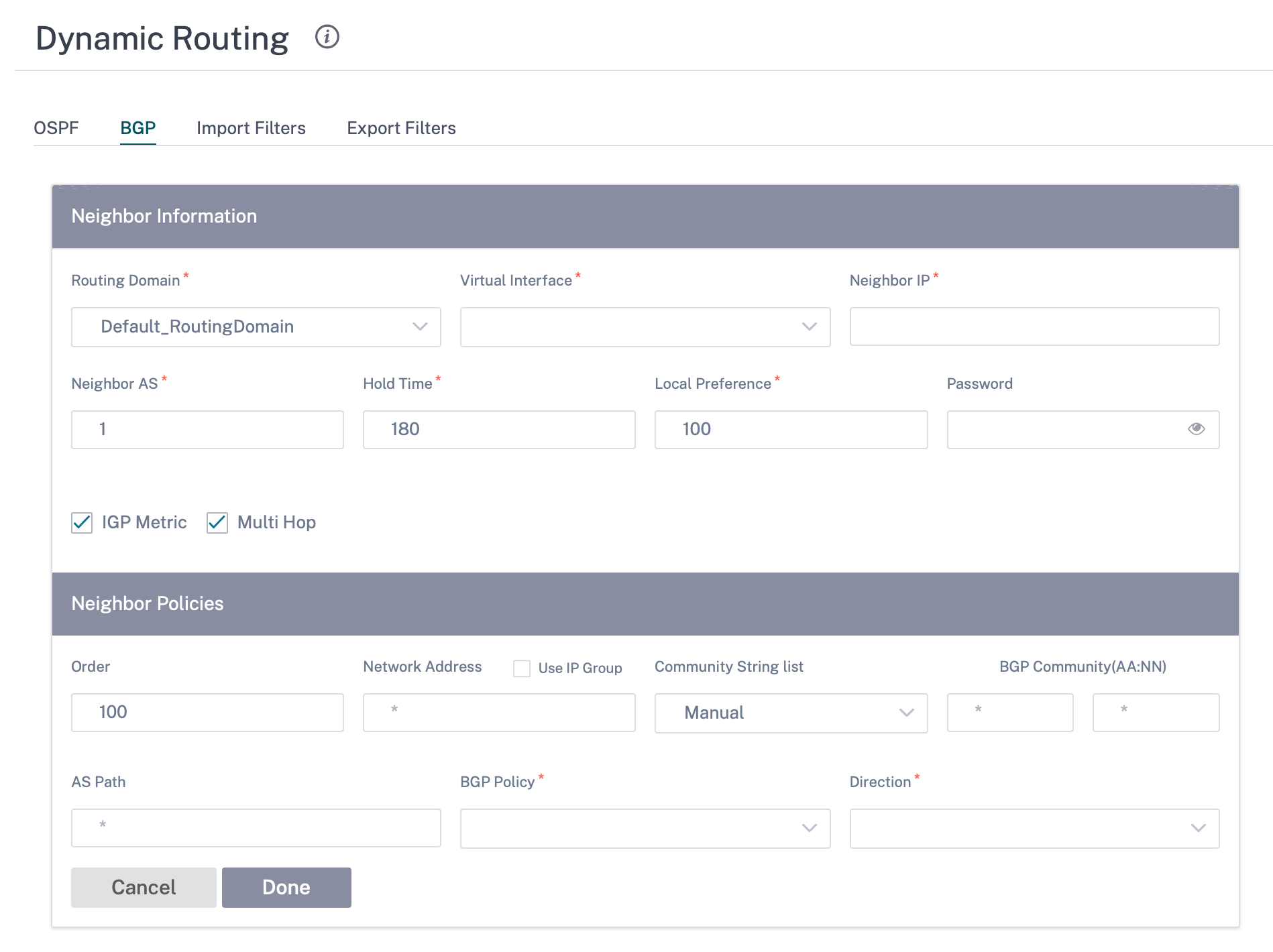Switch to the OSPF tab
The image size is (1273, 952).
[x=56, y=128]
